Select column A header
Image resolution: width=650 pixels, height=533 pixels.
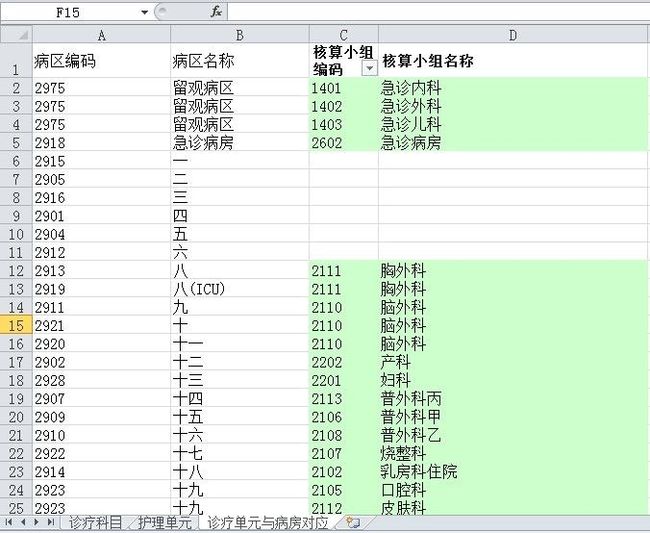pyautogui.click(x=101, y=35)
